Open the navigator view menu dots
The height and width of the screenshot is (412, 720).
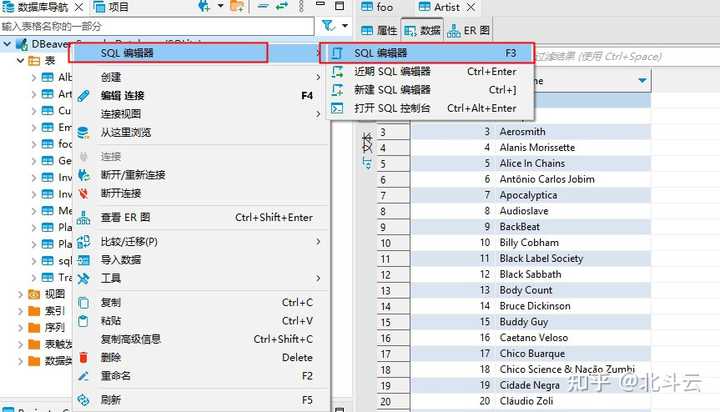301,6
